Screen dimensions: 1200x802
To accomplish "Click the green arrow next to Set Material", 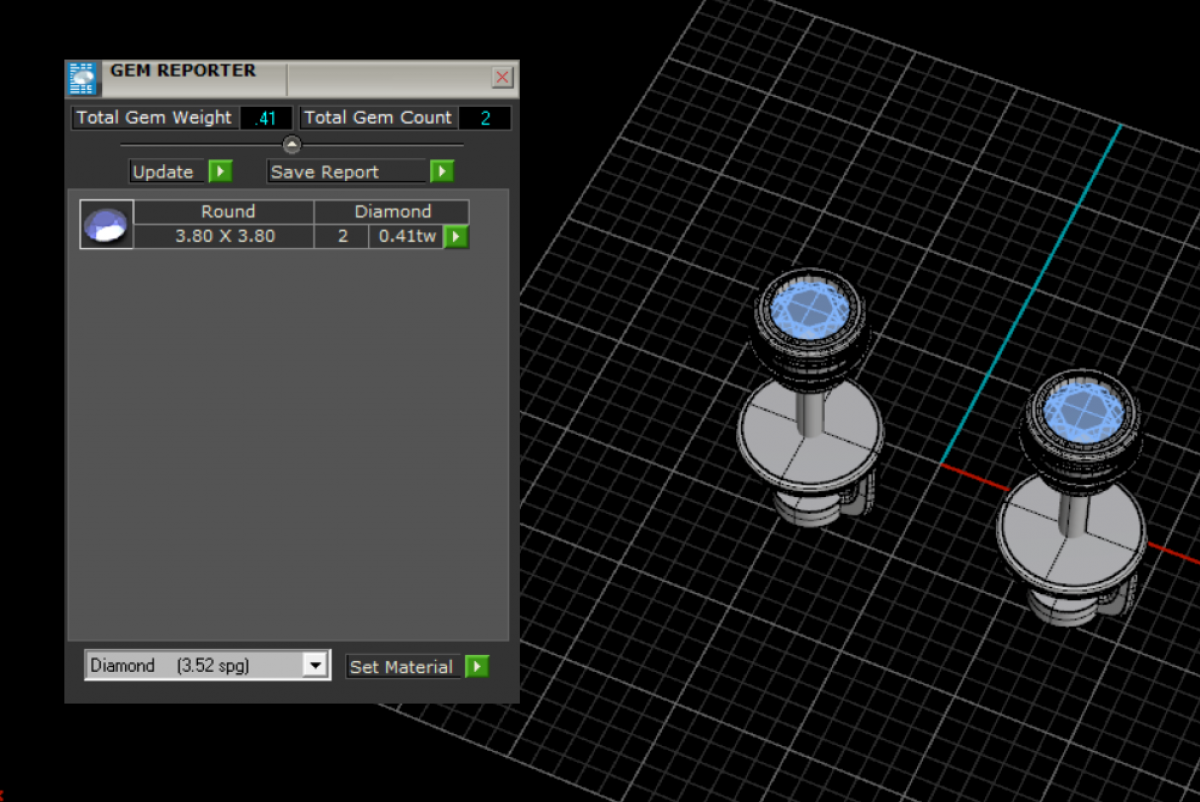I will [x=477, y=666].
